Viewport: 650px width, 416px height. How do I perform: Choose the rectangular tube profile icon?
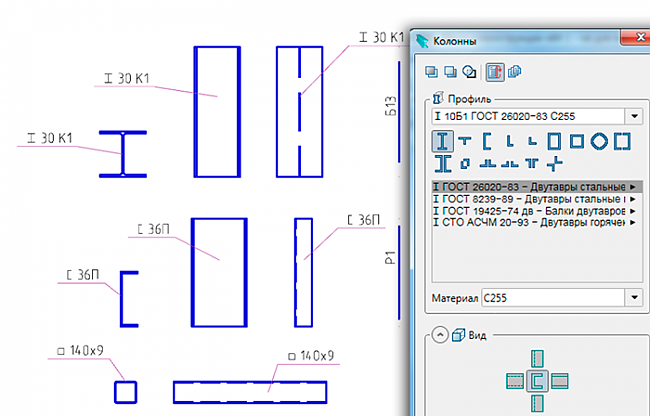click(554, 141)
